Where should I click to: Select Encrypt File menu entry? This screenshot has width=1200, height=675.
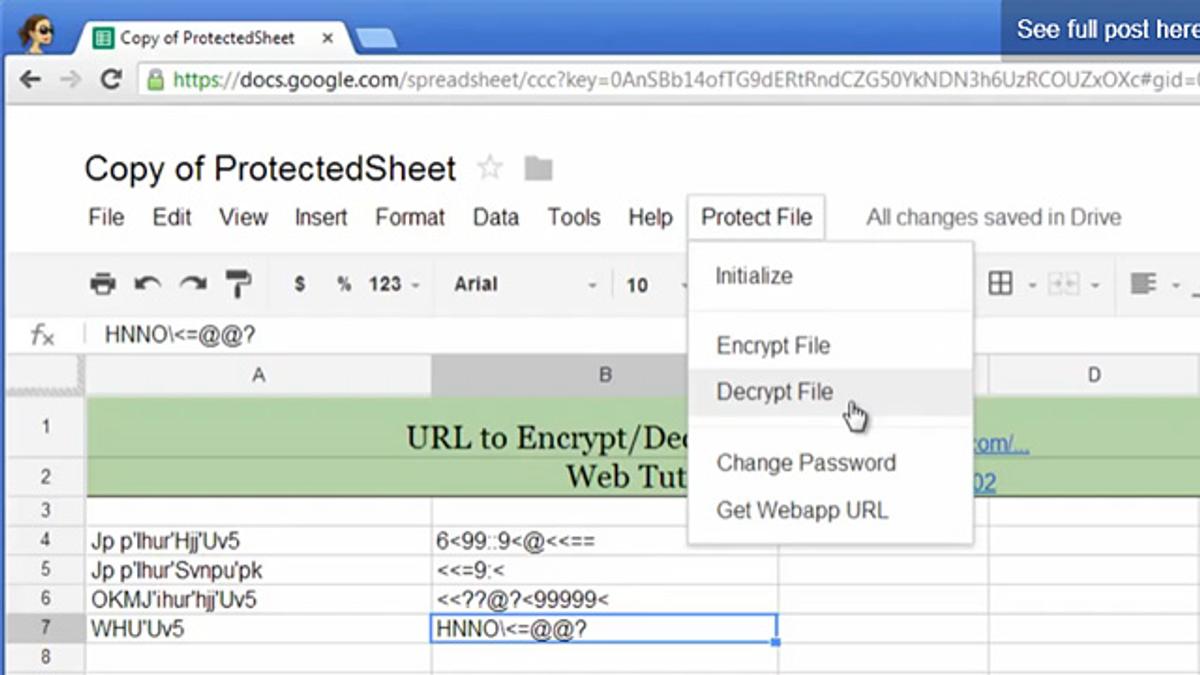coord(773,346)
